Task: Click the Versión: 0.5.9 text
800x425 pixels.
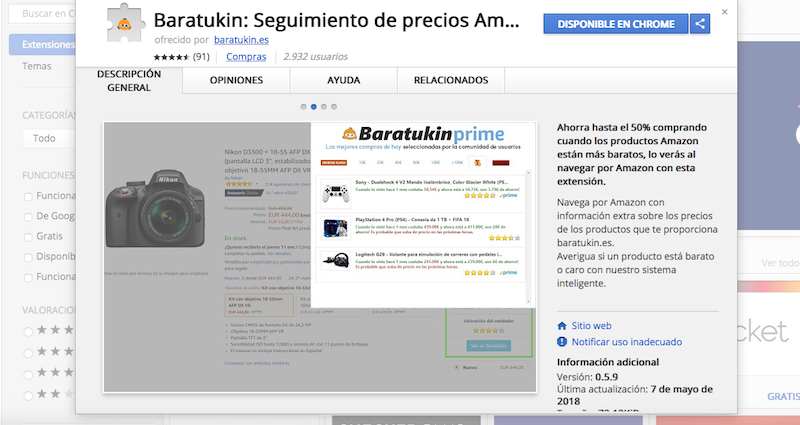Action: [587, 378]
